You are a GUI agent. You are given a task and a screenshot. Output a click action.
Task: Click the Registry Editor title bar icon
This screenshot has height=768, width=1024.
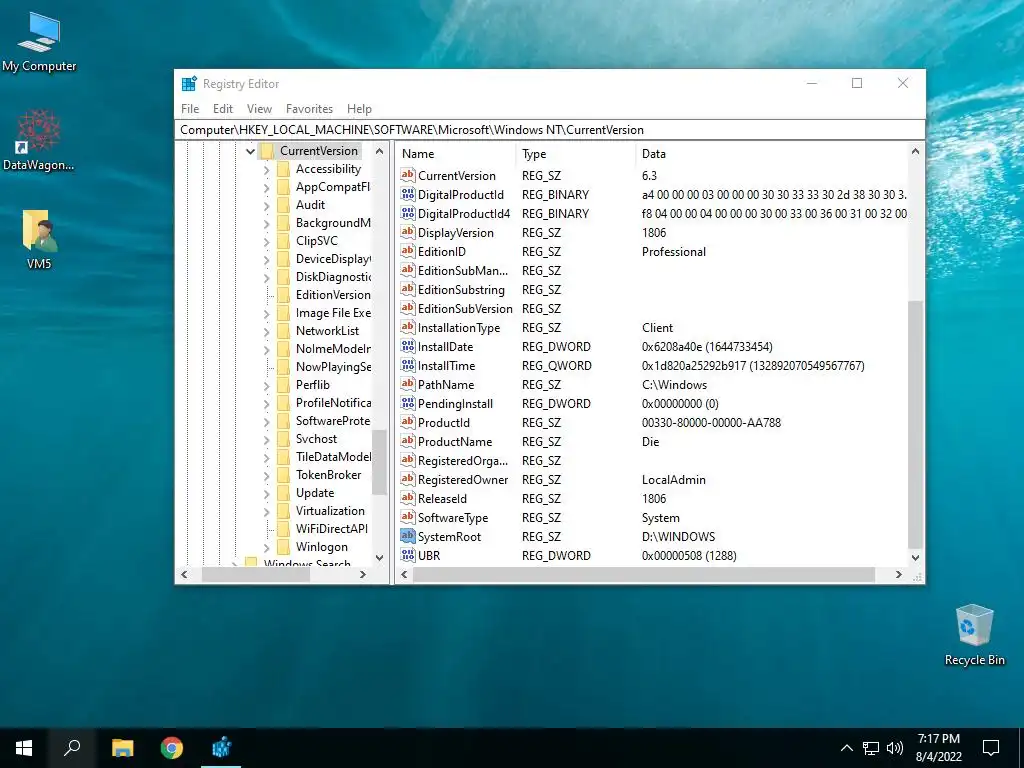189,84
